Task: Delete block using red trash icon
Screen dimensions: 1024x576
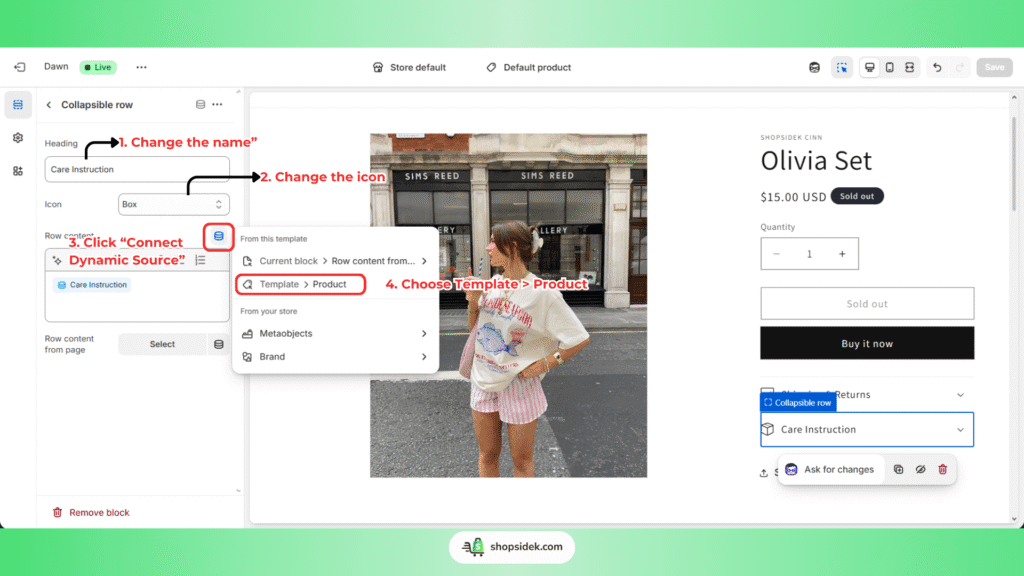Action: (x=942, y=469)
